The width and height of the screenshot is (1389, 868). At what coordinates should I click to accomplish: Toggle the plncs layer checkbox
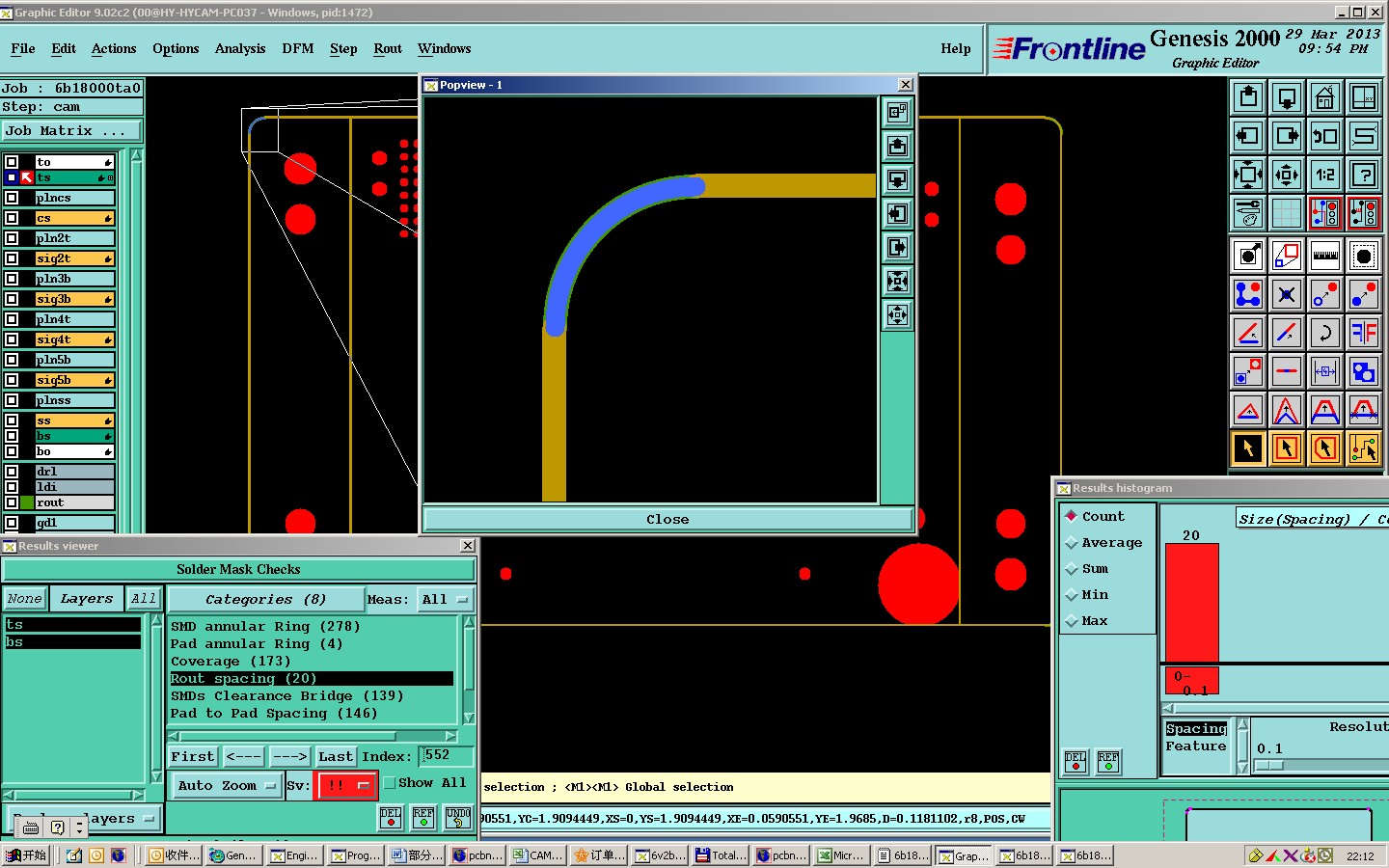pos(12,198)
